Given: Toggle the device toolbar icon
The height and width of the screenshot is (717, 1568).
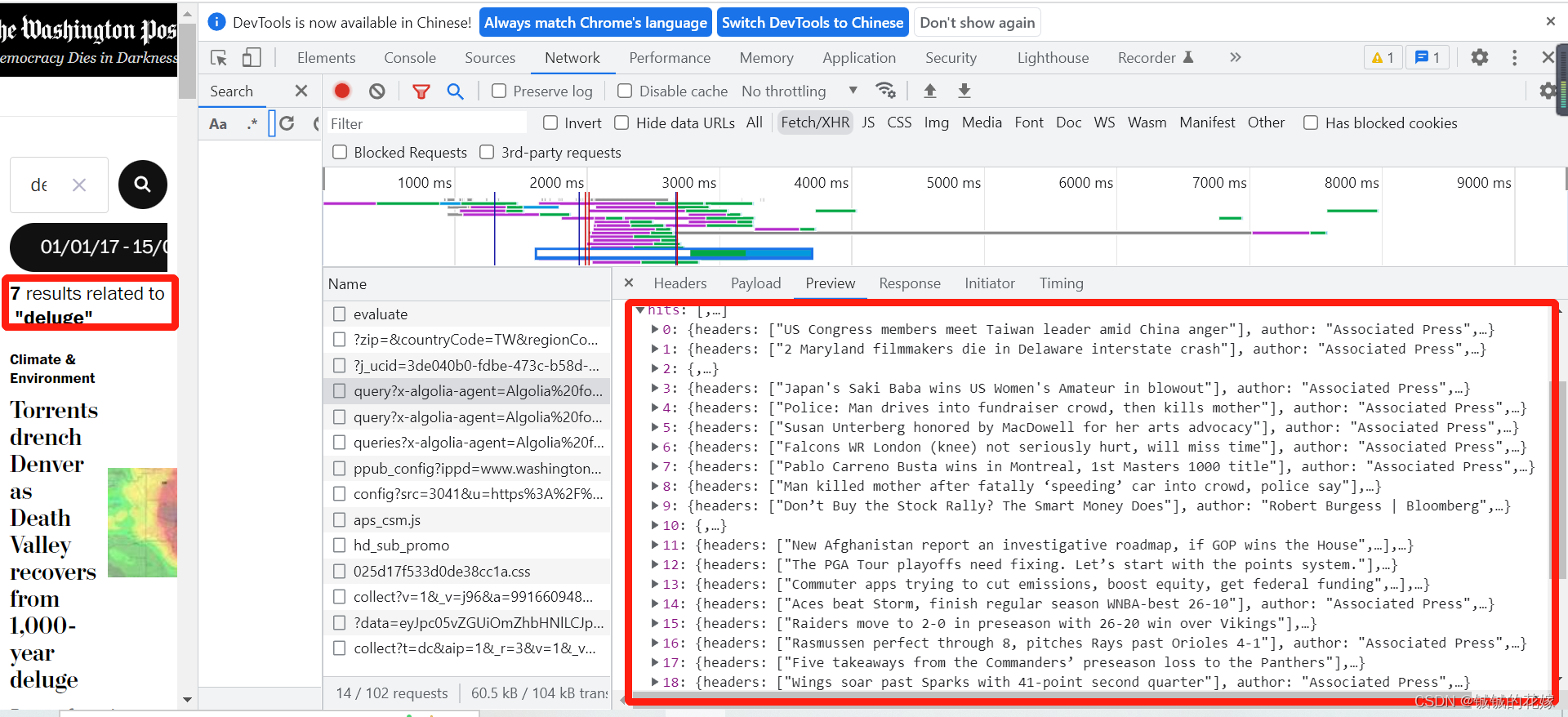Looking at the screenshot, I should tap(252, 57).
